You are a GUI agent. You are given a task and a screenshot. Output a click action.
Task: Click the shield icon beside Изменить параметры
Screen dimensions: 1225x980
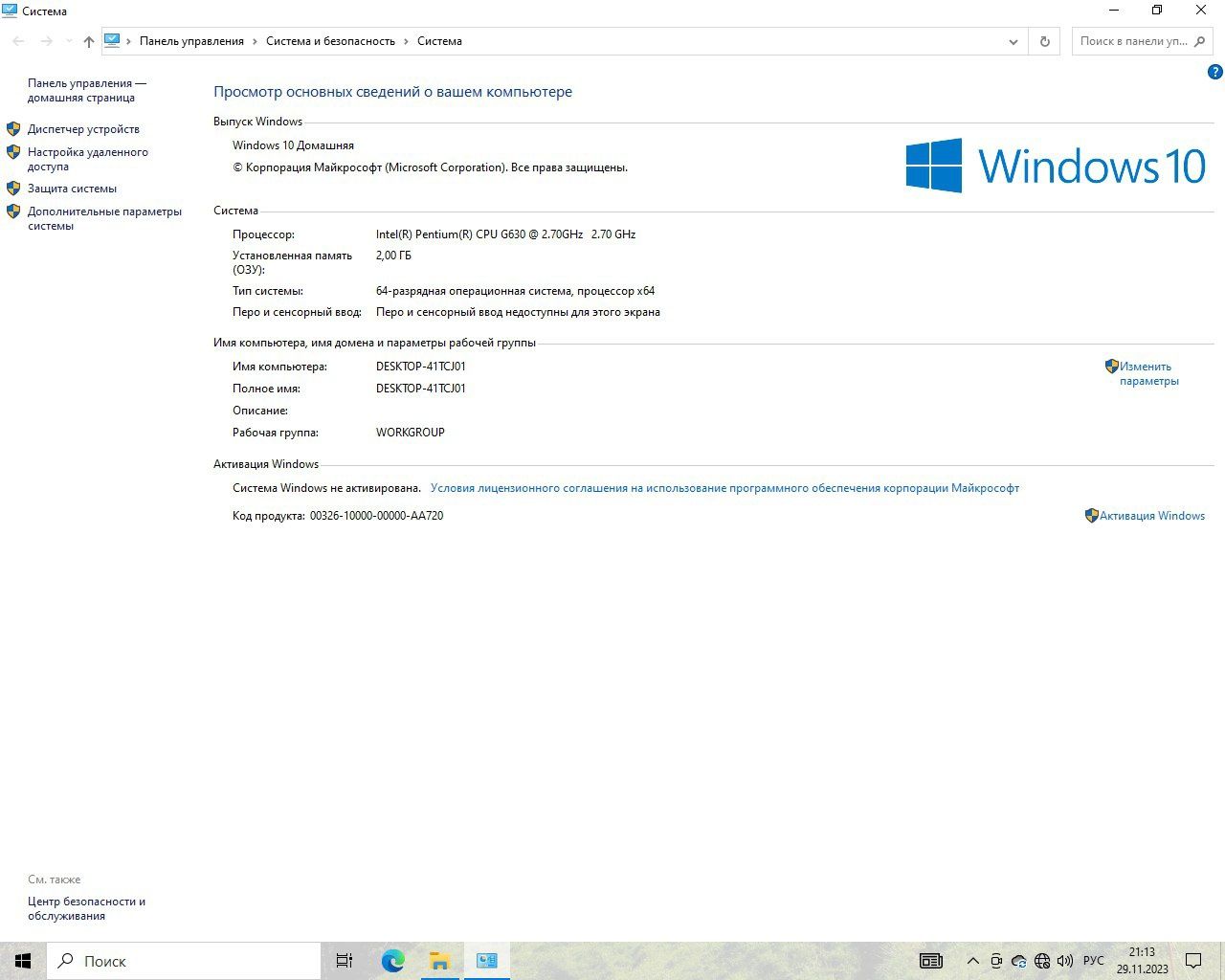coord(1111,366)
